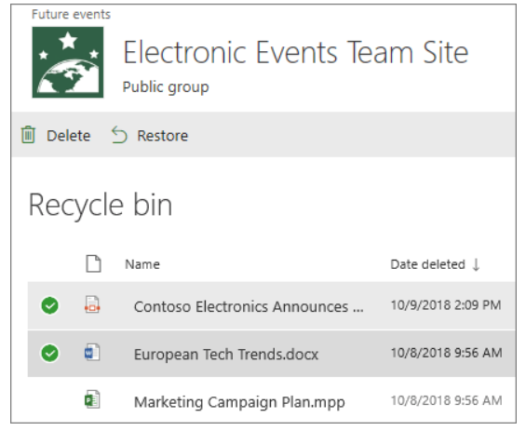Click the date cell for European Tech Trends.docx
Viewport: 526px width, 430px height.
click(x=446, y=353)
